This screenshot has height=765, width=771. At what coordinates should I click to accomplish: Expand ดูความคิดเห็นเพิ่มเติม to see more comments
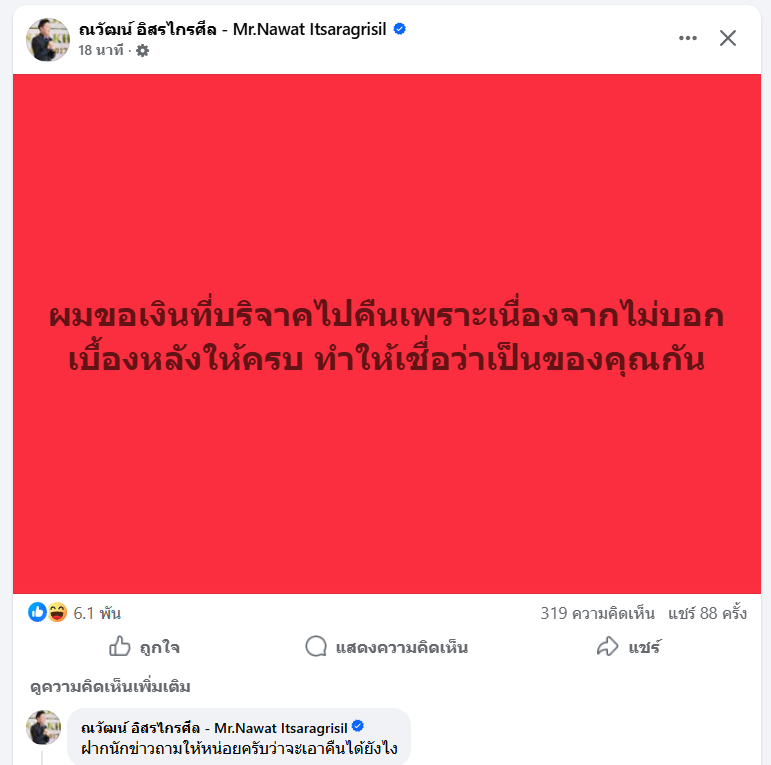pyautogui.click(x=110, y=686)
